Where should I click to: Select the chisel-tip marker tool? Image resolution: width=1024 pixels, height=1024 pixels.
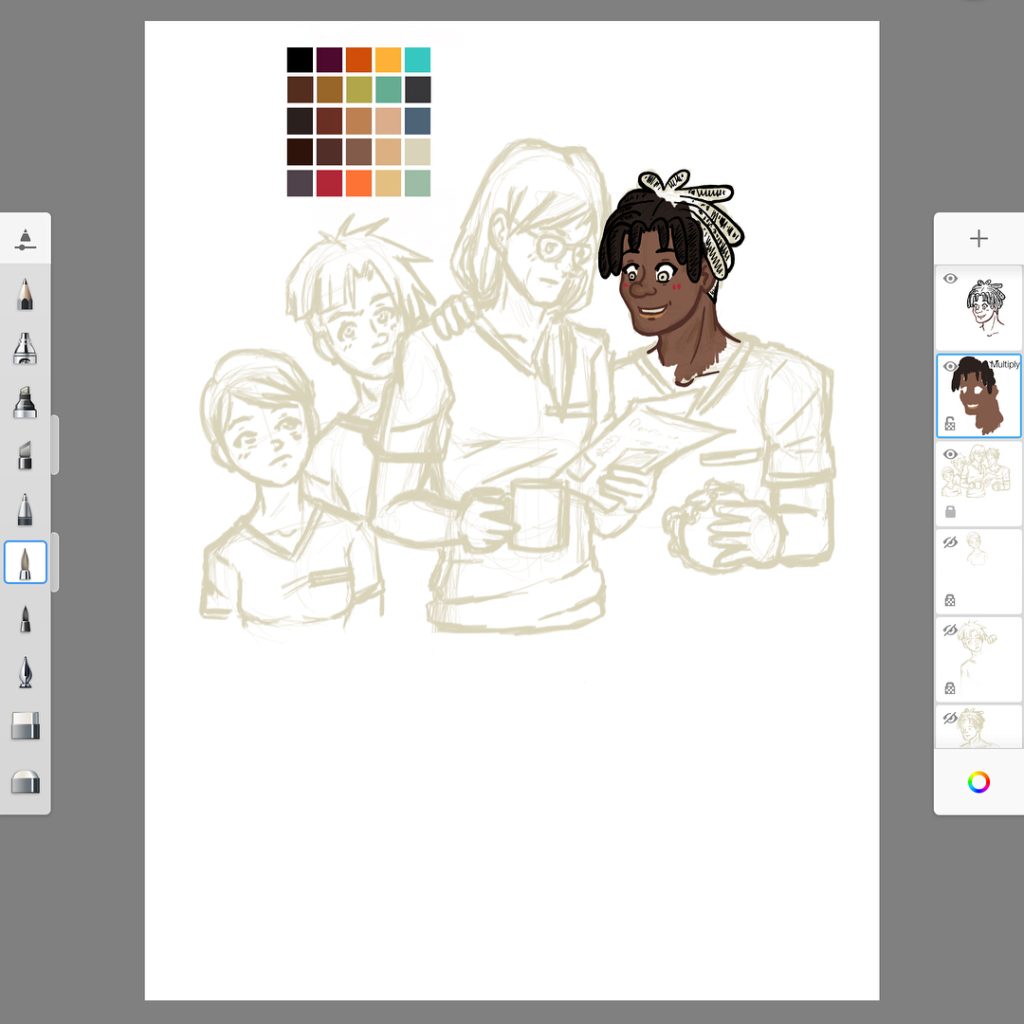tap(25, 455)
